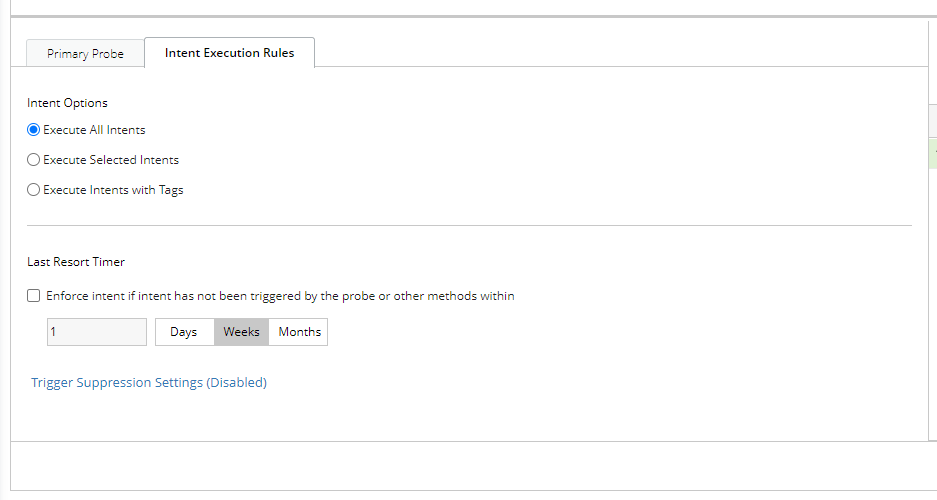The height and width of the screenshot is (500, 937).
Task: Click the "Execute All Intents" label text
Action: 94,130
